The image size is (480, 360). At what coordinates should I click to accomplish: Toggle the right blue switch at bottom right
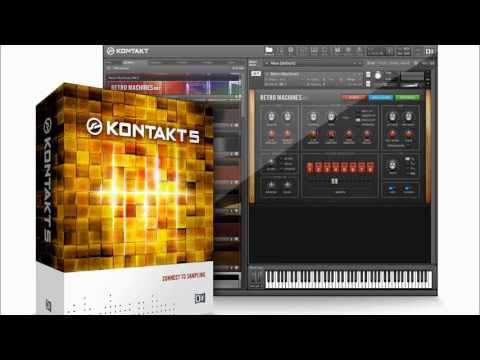pos(409,189)
